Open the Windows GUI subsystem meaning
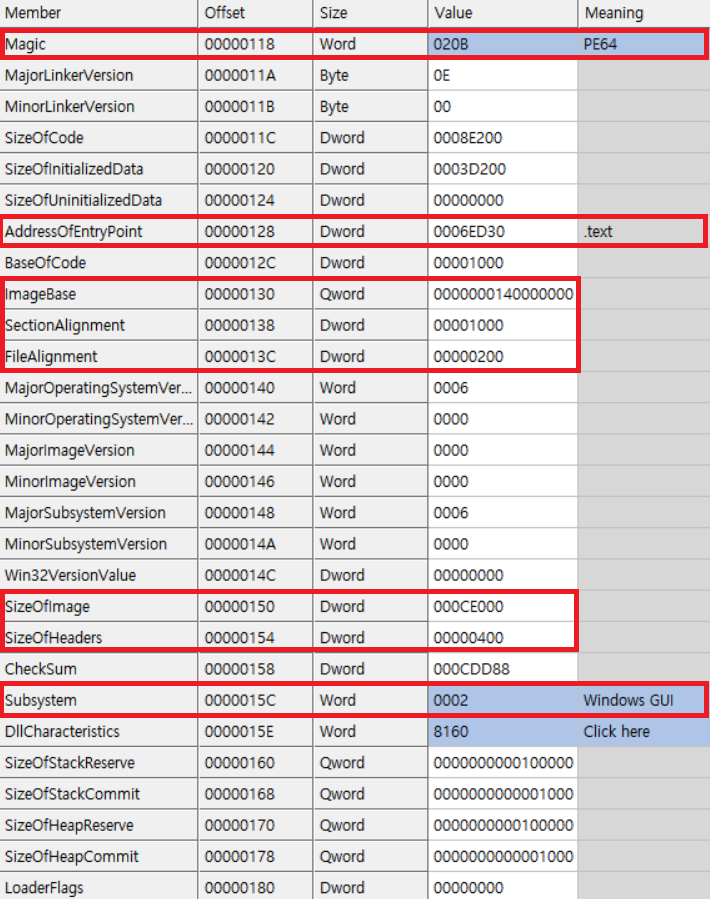This screenshot has width=710, height=899. click(644, 700)
